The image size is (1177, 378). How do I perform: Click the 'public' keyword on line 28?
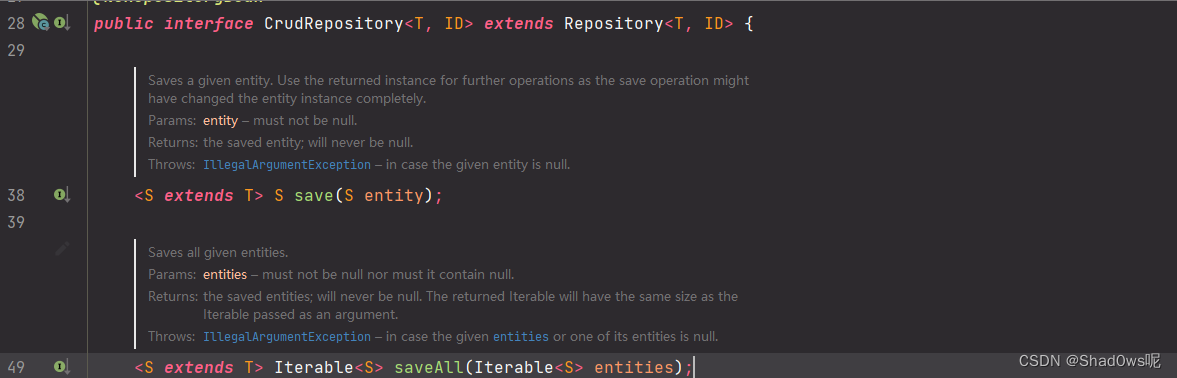coord(124,24)
